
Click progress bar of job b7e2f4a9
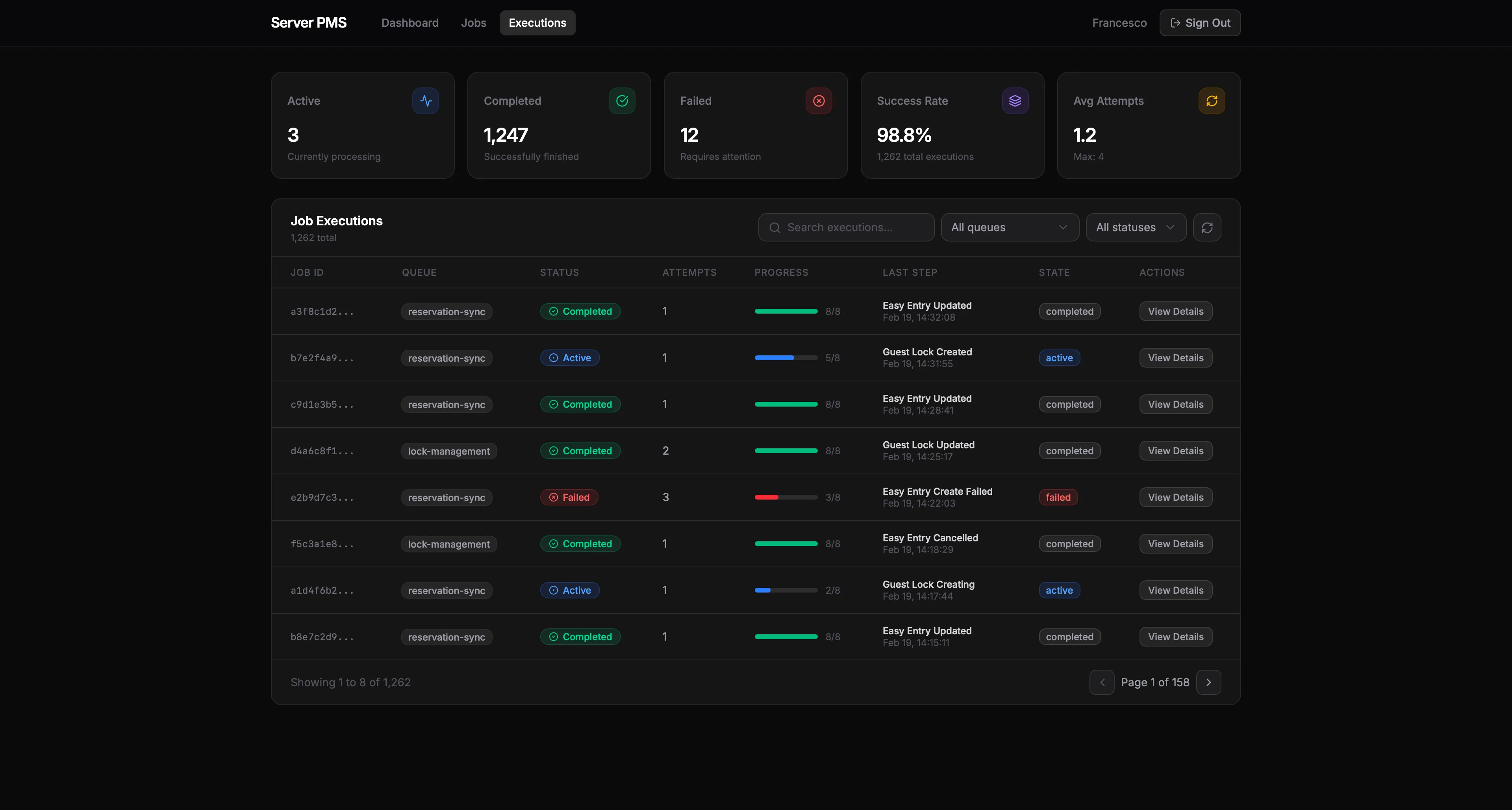(x=786, y=358)
